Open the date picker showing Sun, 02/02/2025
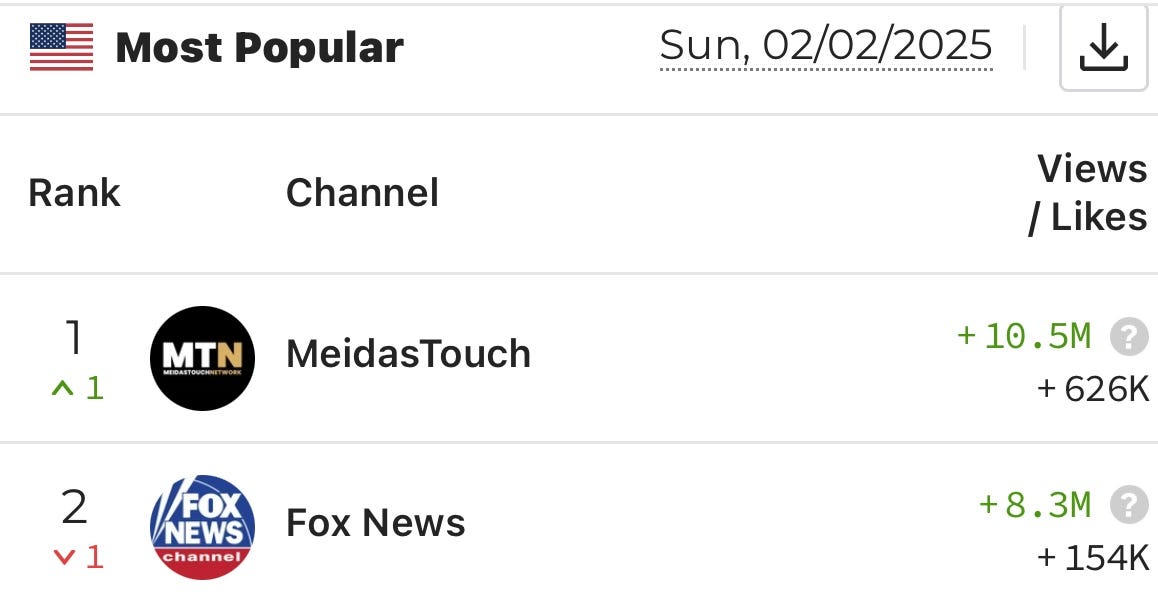Screen dimensions: 1158x600 826,46
